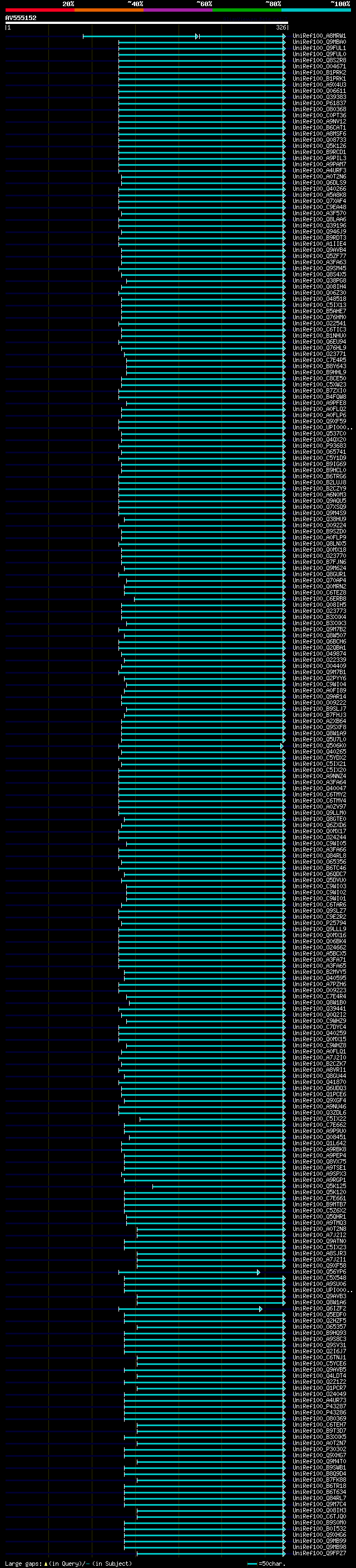
Task: Select hit UniRef100_O50HR1
Action: coord(319,1217)
